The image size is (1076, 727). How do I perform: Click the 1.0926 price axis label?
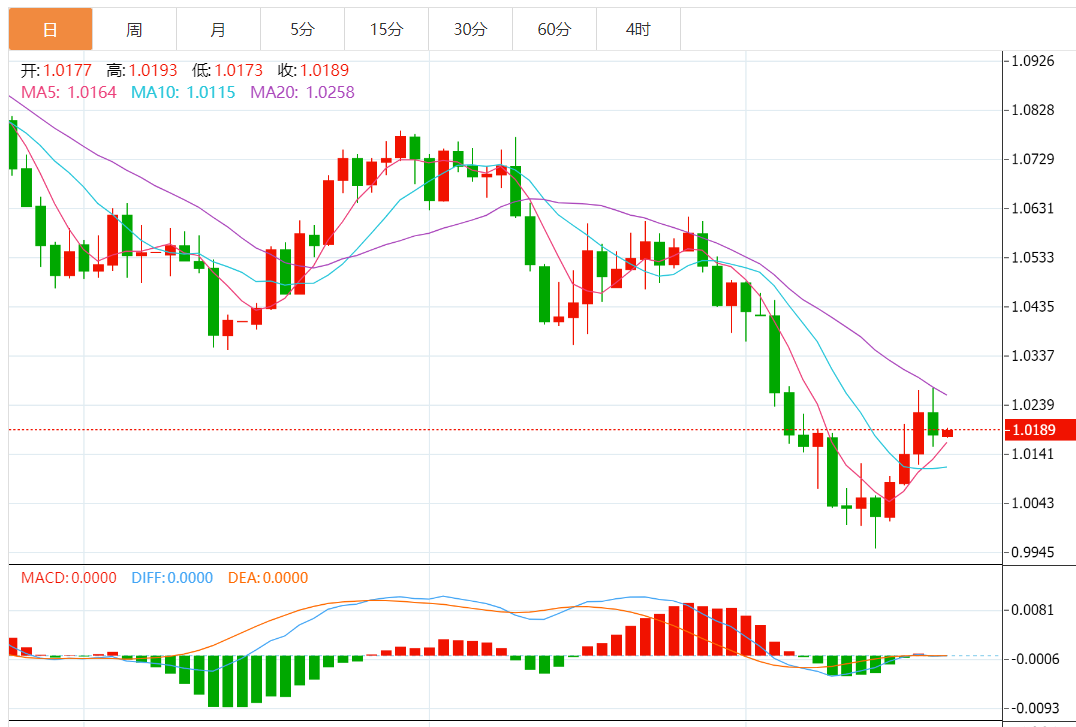(1033, 61)
